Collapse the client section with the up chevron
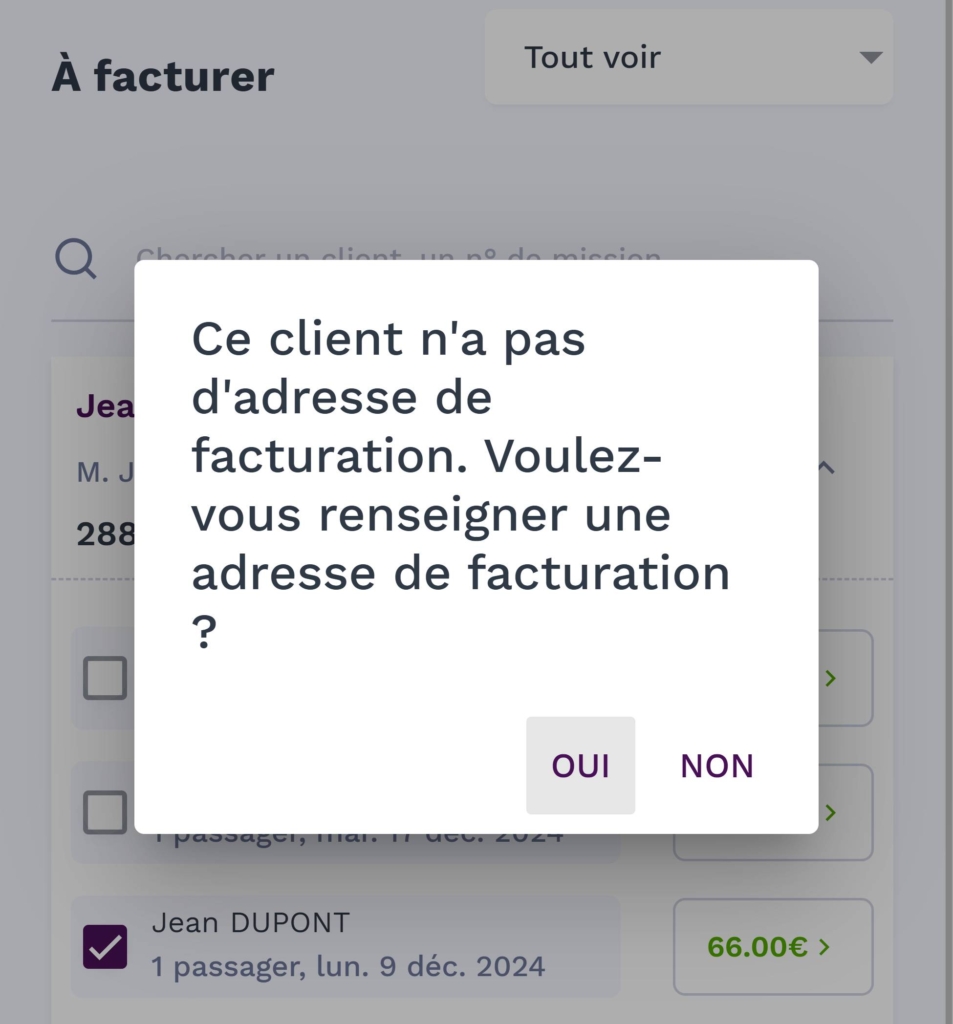Image resolution: width=953 pixels, height=1024 pixels. point(826,467)
